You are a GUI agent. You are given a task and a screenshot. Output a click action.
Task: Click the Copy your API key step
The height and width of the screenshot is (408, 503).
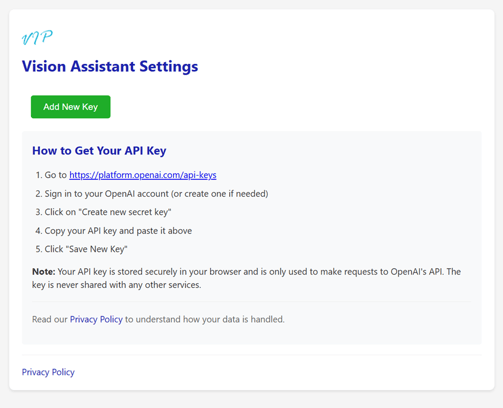click(x=118, y=231)
